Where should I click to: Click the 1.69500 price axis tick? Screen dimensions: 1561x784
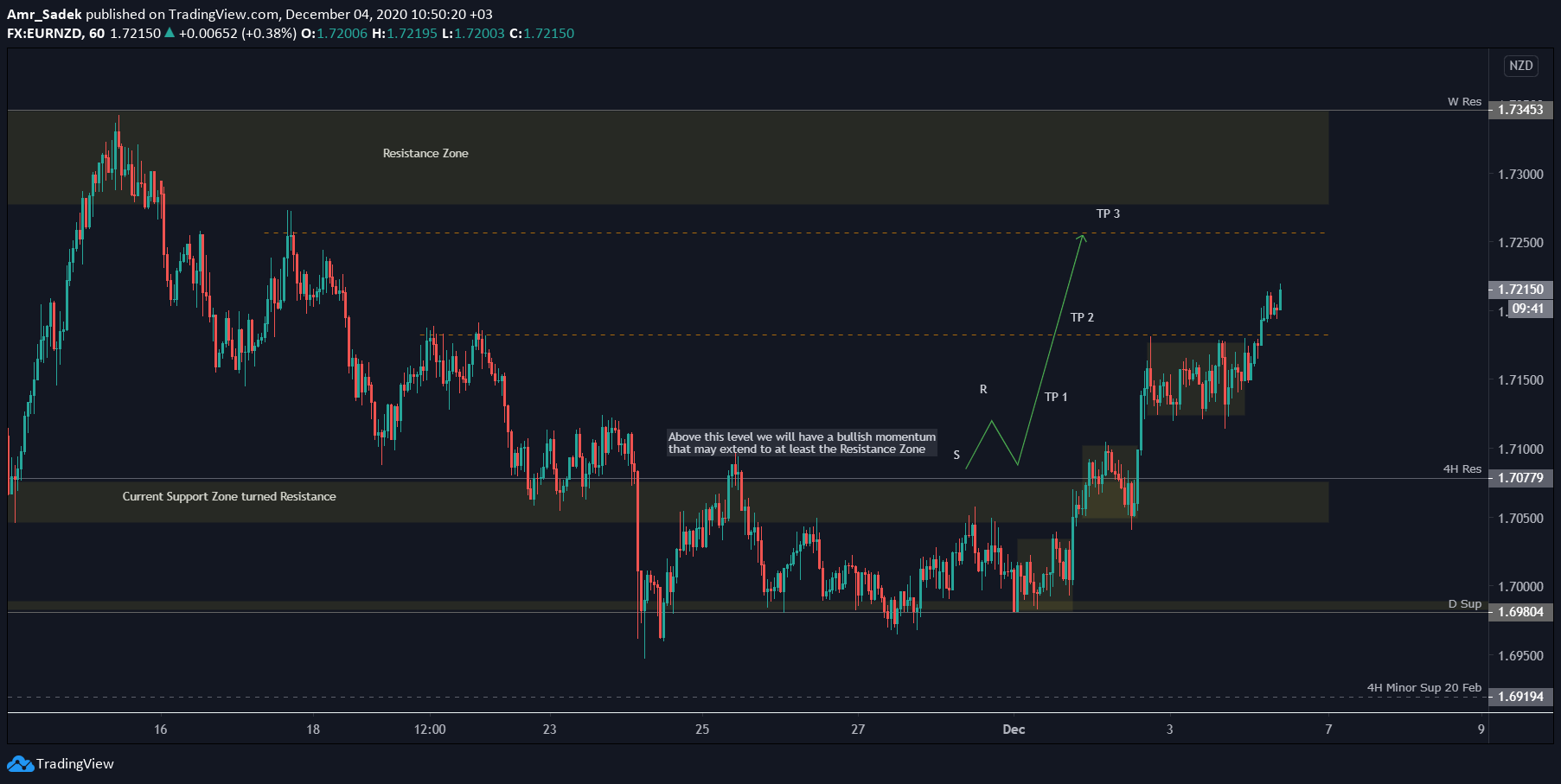click(x=1520, y=656)
